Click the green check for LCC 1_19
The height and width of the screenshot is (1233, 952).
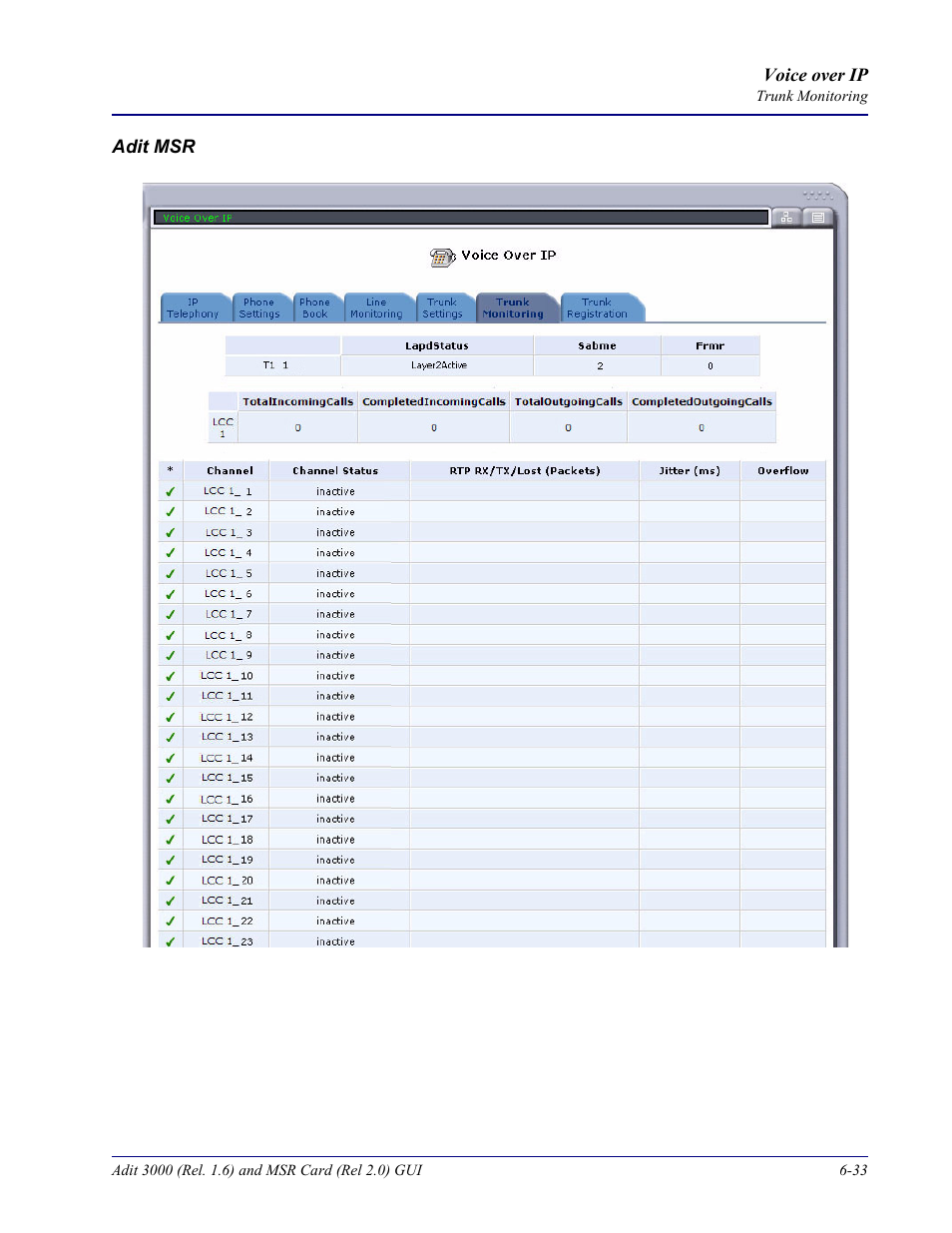click(170, 860)
